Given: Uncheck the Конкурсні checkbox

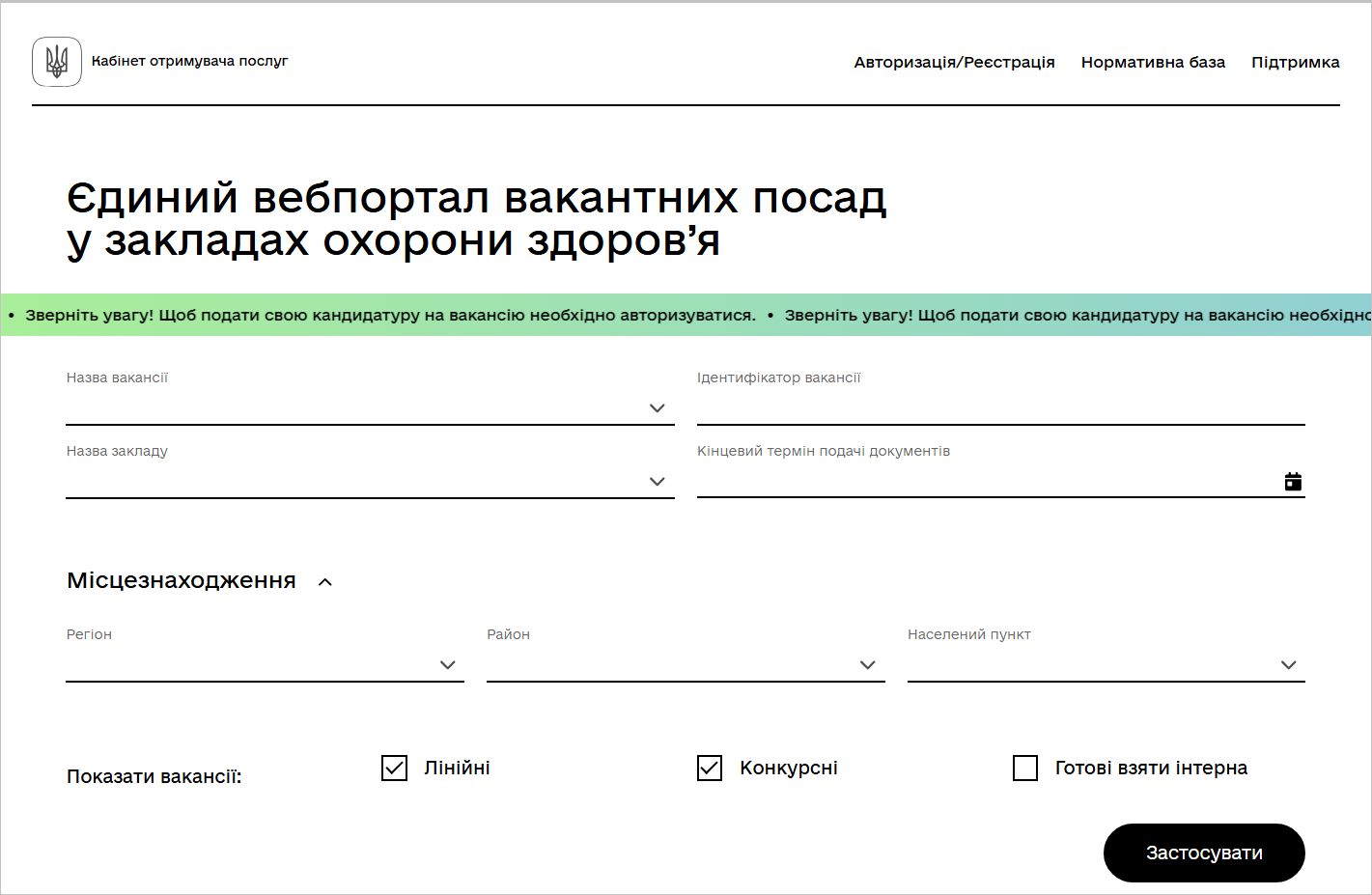Looking at the screenshot, I should click(x=710, y=768).
